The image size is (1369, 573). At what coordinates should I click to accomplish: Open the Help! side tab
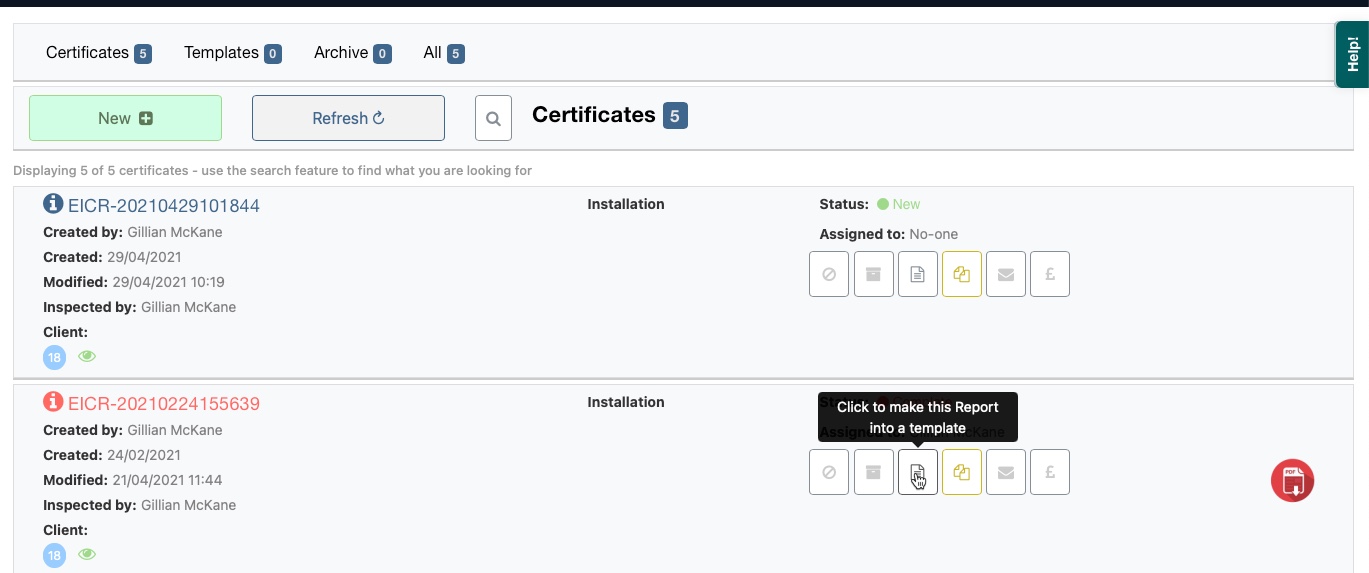pyautogui.click(x=1352, y=55)
